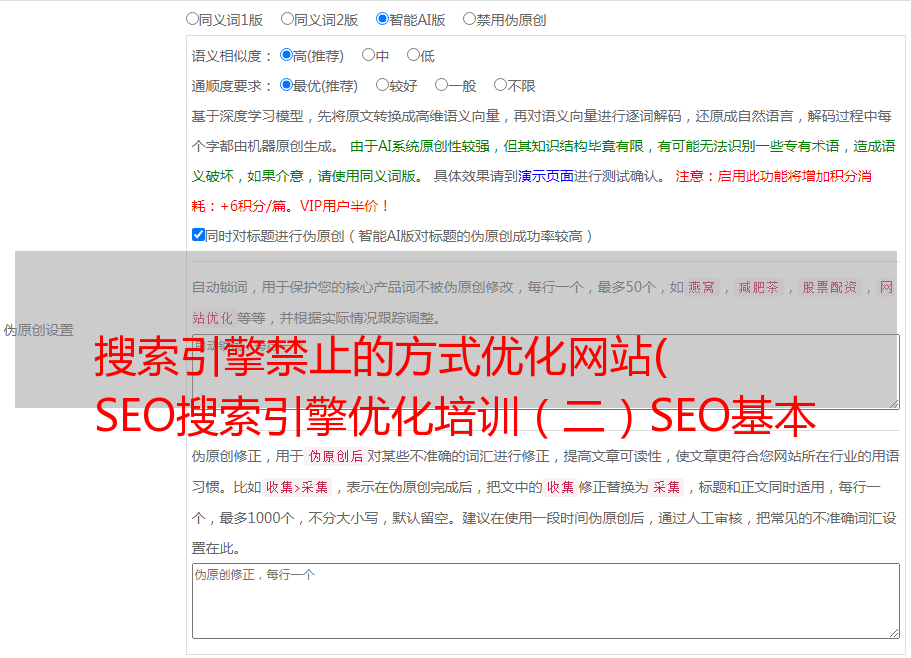The width and height of the screenshot is (911, 658).
Task: Select the 智能AI版 radio button
Action: click(x=382, y=19)
